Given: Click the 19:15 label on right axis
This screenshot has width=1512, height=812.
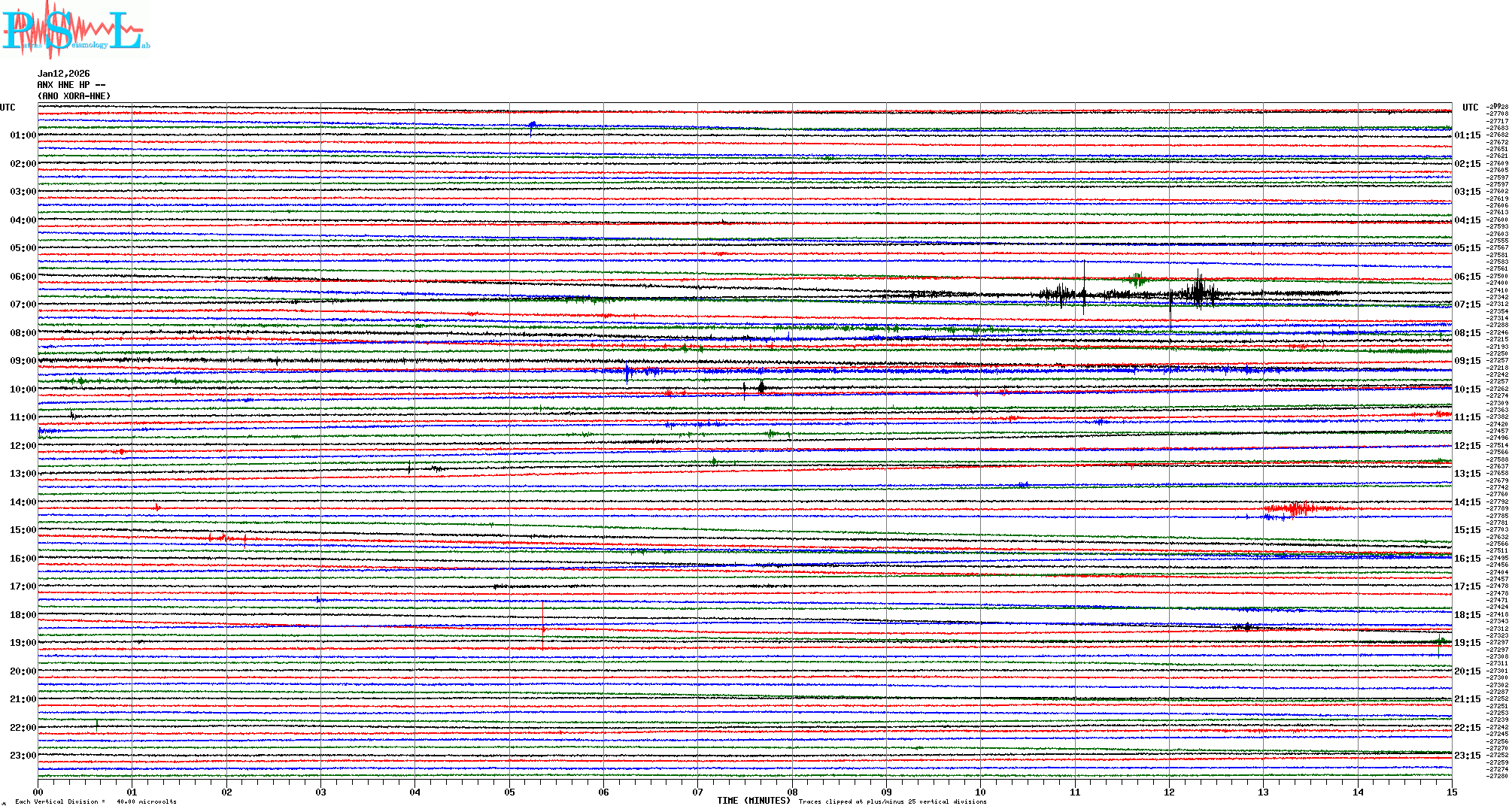Looking at the screenshot, I should 1467,643.
